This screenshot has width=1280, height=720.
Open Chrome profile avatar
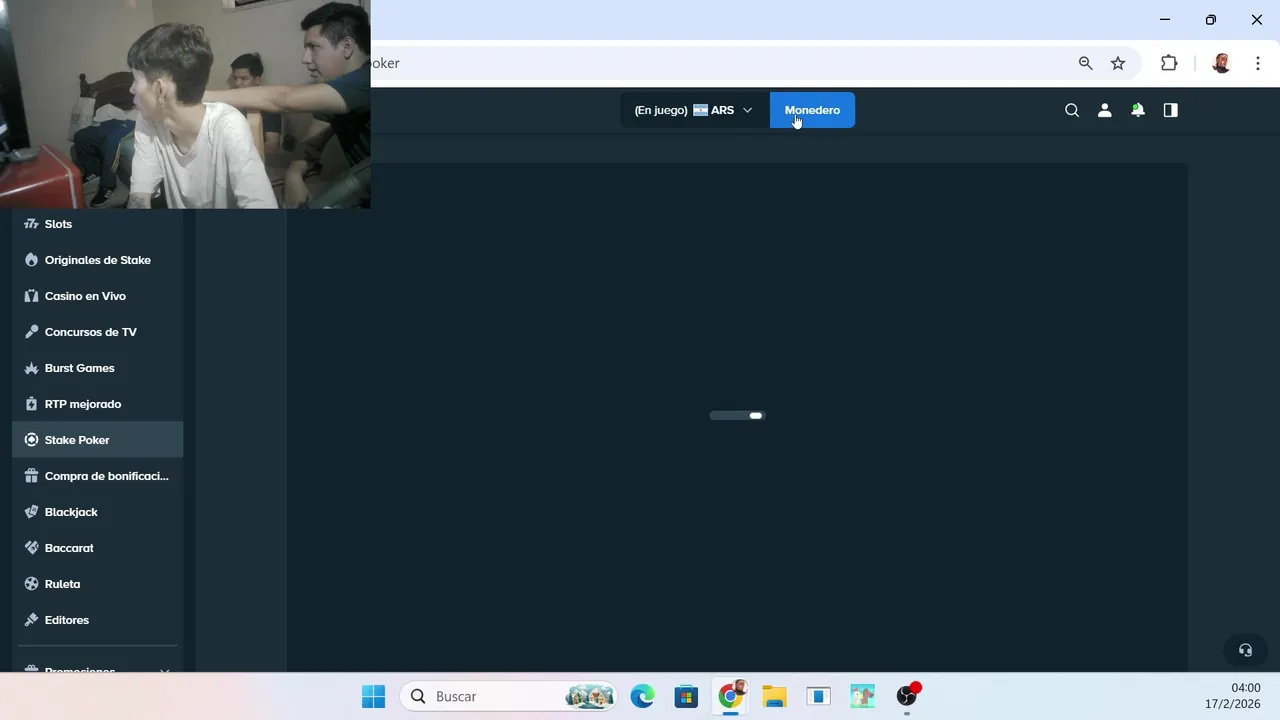(x=1221, y=63)
